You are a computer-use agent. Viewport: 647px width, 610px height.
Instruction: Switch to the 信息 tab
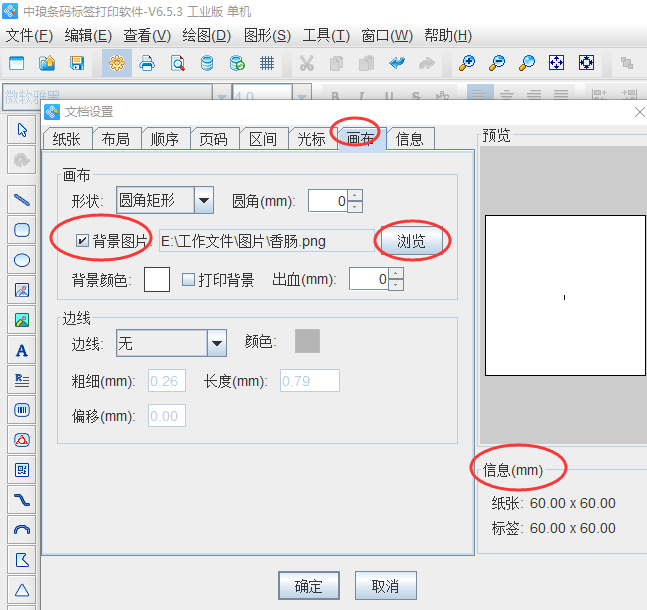click(410, 139)
